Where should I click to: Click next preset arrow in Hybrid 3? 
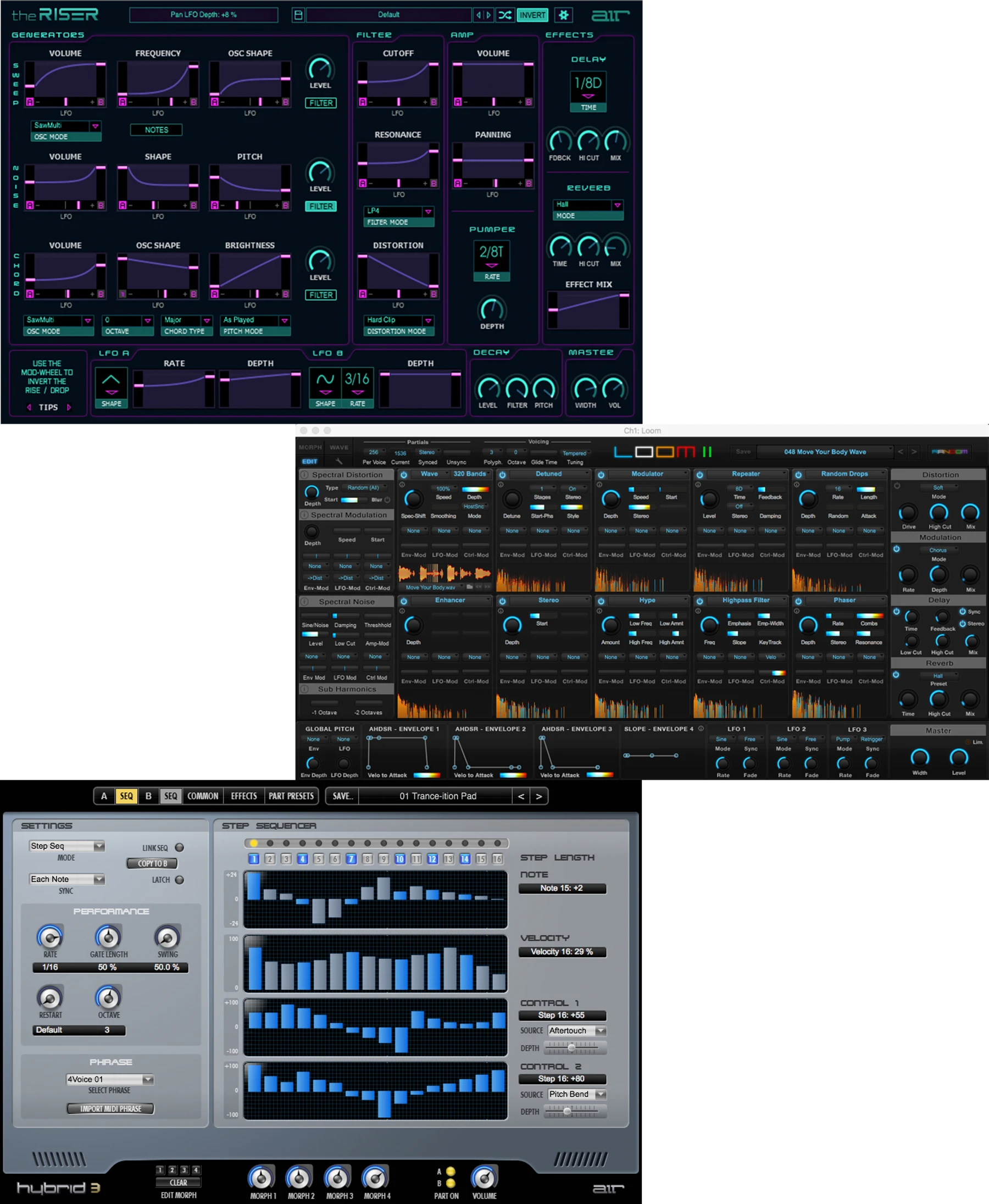tap(538, 796)
